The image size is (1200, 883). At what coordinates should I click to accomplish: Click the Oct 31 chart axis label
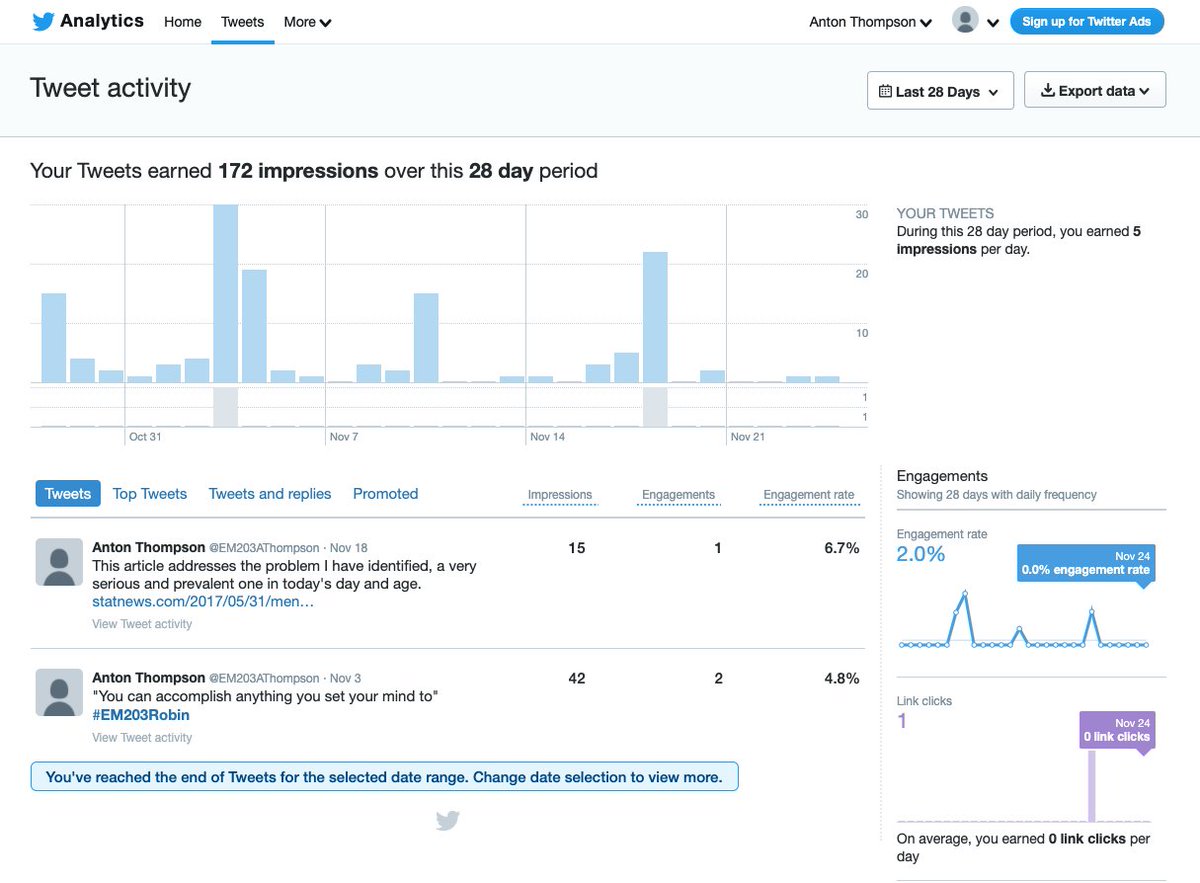tap(145, 437)
